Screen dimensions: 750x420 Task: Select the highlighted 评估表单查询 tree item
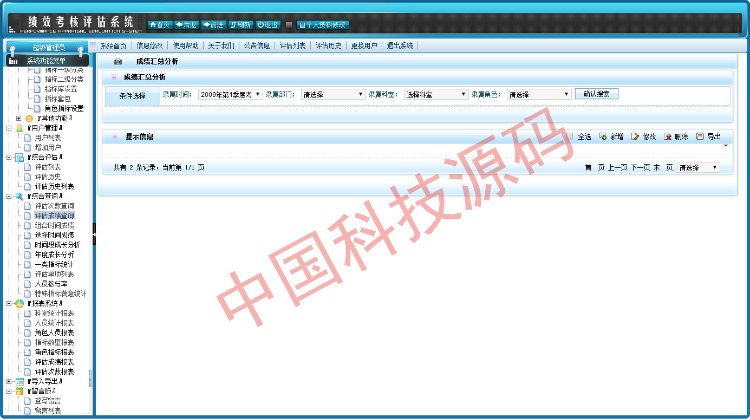point(55,216)
